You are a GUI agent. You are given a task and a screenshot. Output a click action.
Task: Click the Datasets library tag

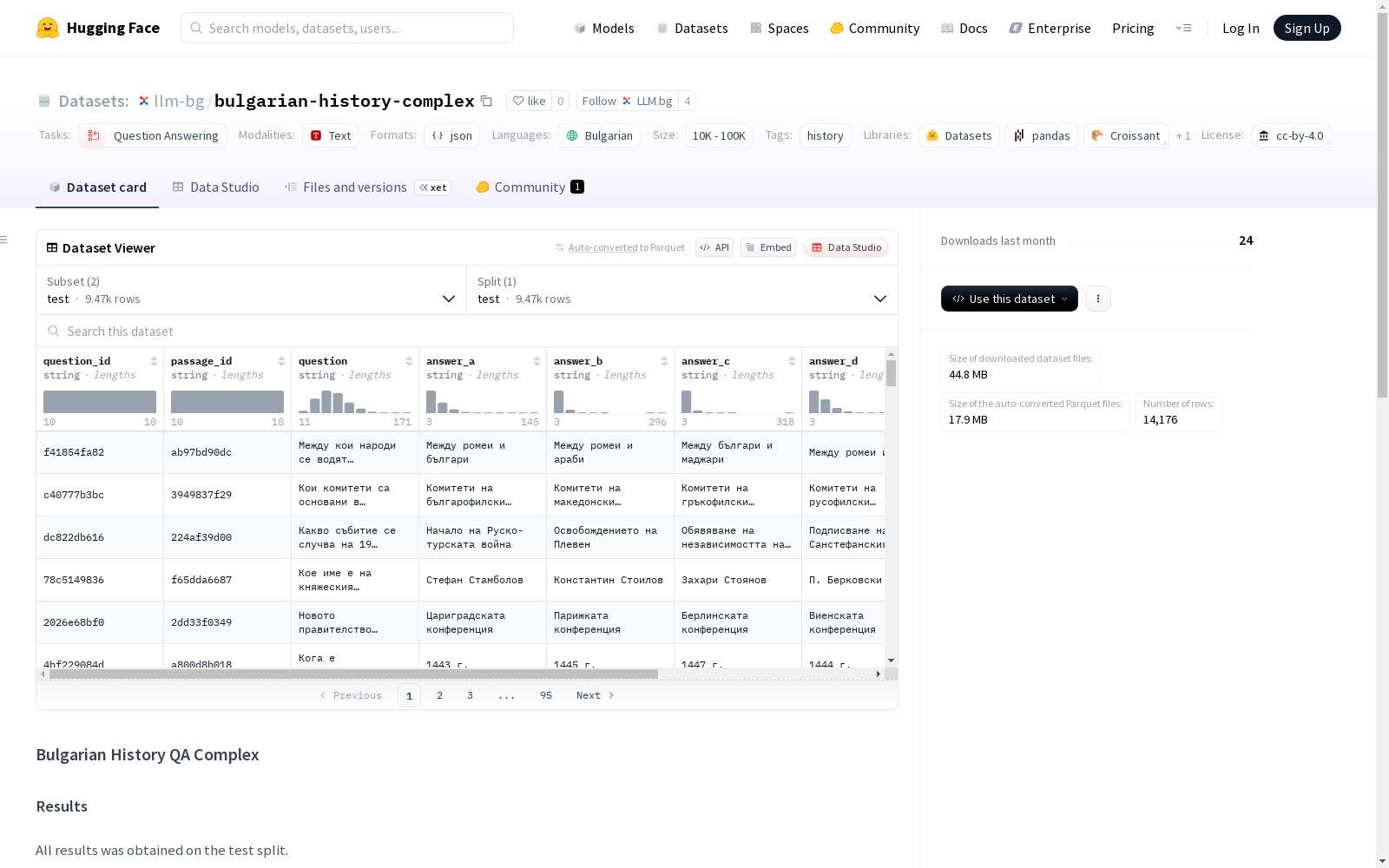(959, 135)
